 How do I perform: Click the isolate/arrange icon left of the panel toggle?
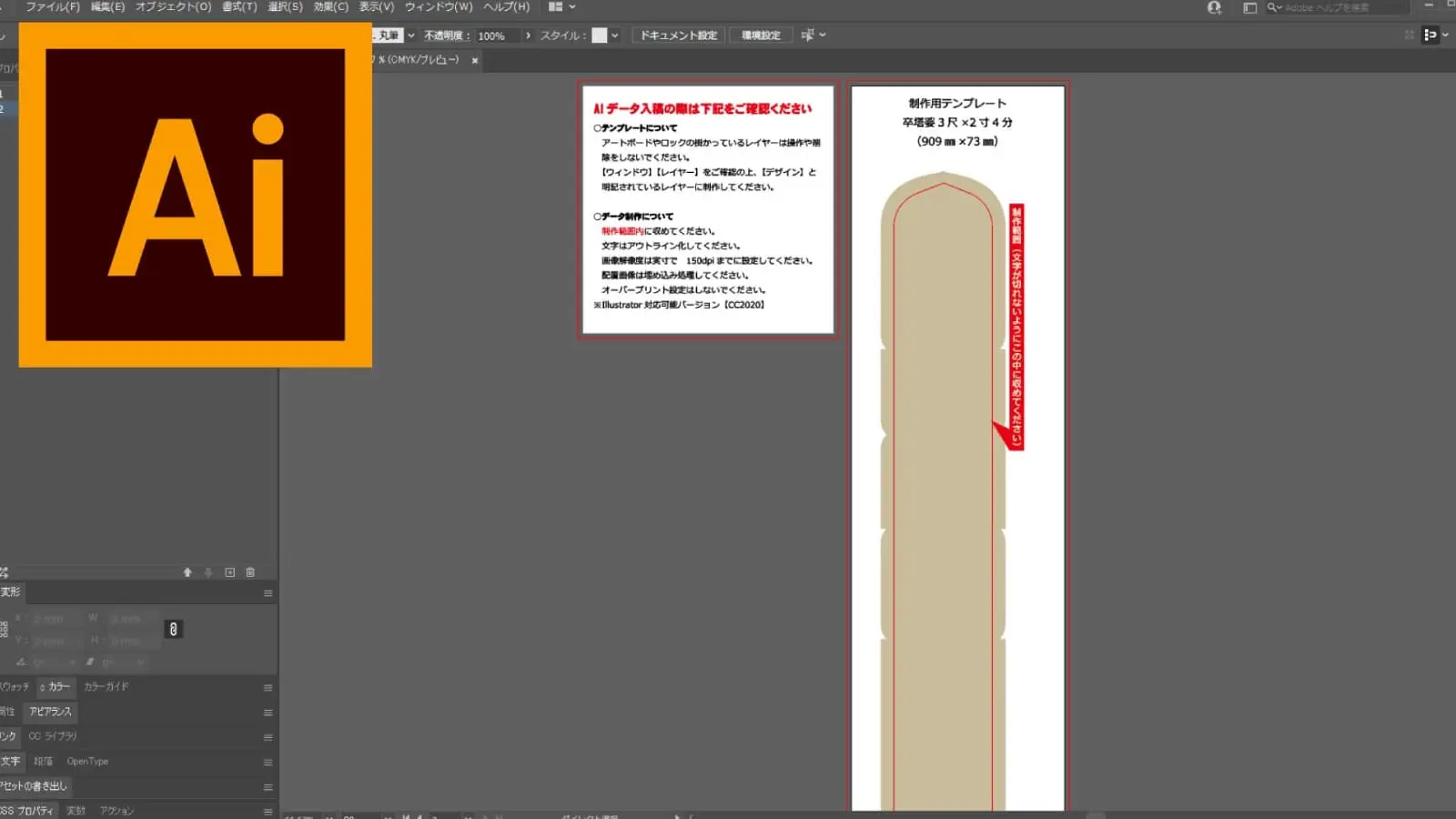click(x=1410, y=35)
